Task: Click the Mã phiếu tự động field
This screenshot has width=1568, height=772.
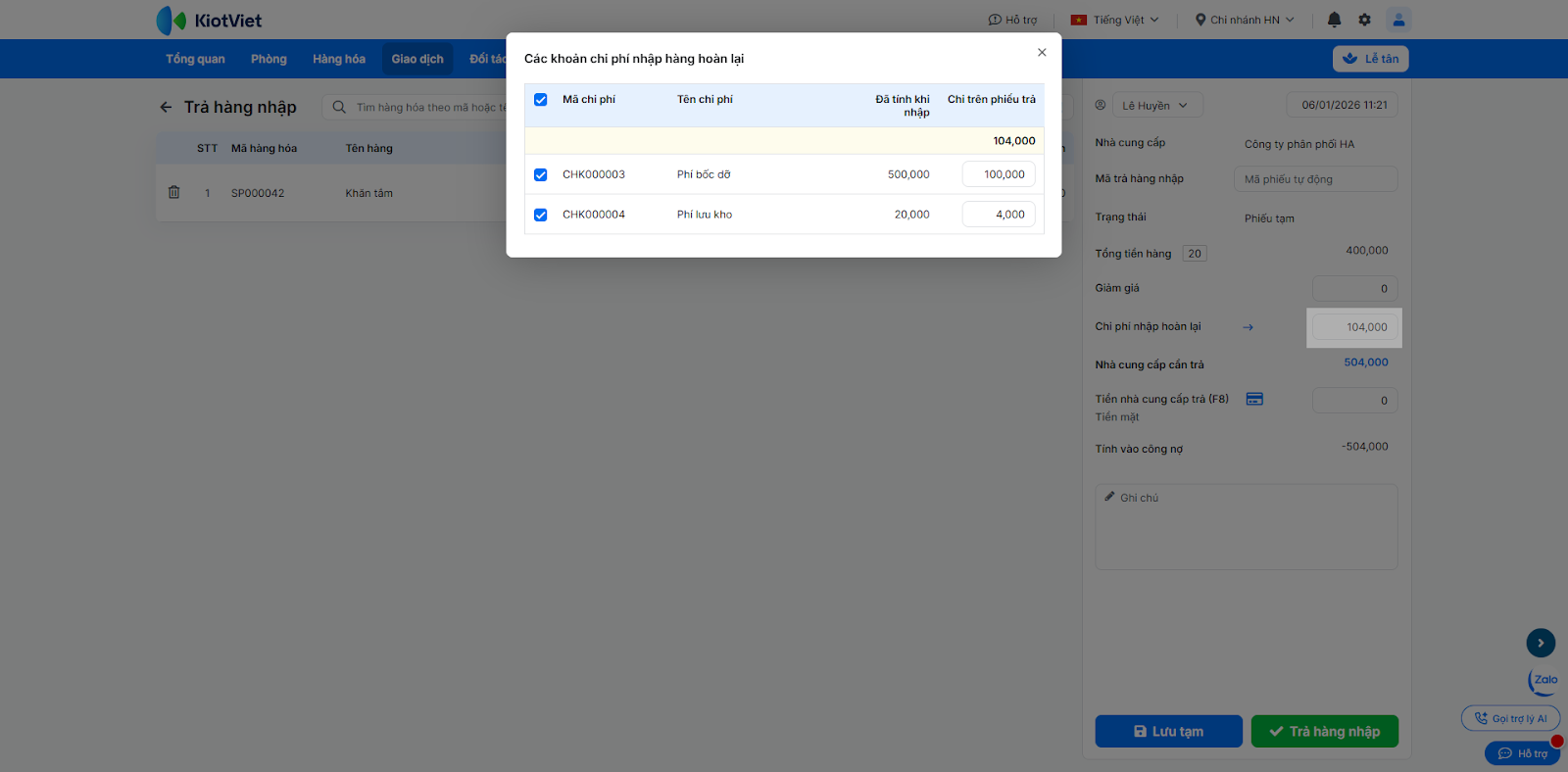Action: 1315,179
